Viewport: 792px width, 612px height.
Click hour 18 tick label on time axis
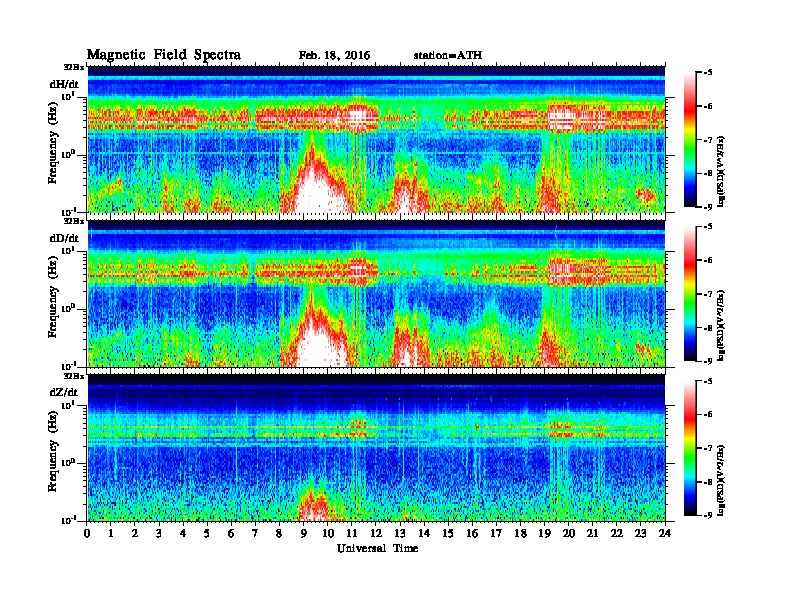pos(520,533)
